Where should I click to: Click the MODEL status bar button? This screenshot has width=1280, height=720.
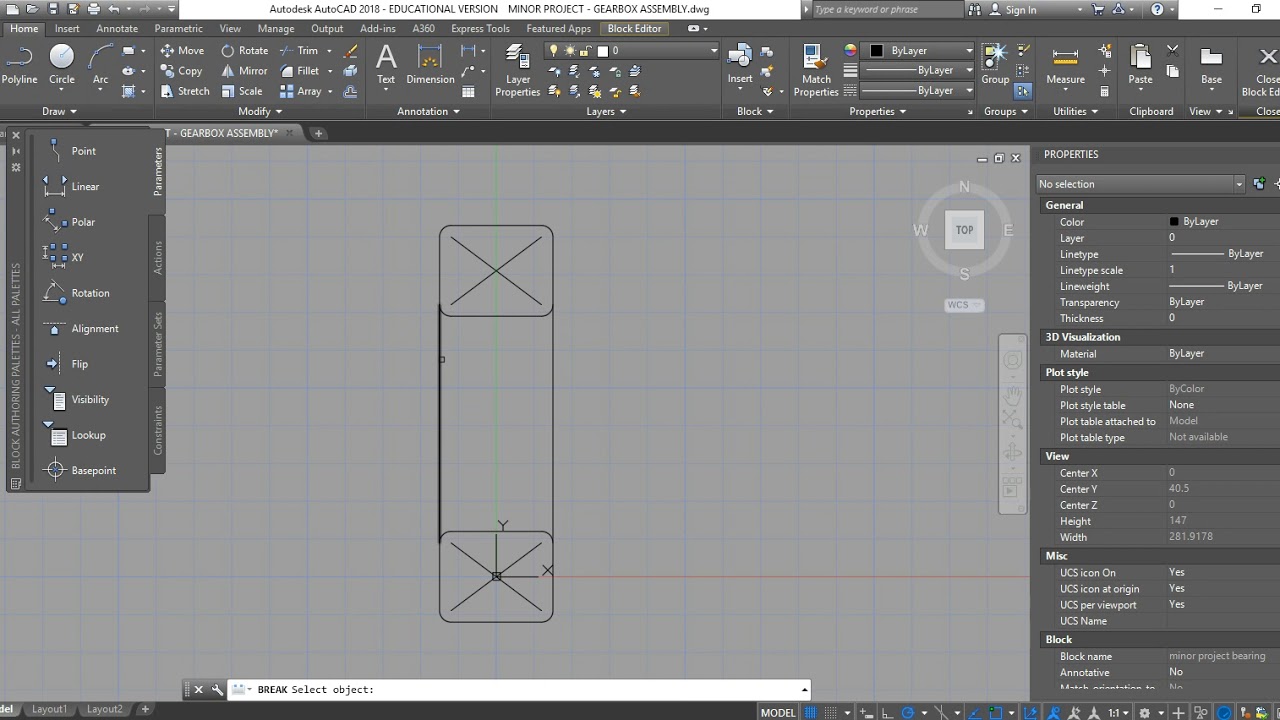point(778,712)
